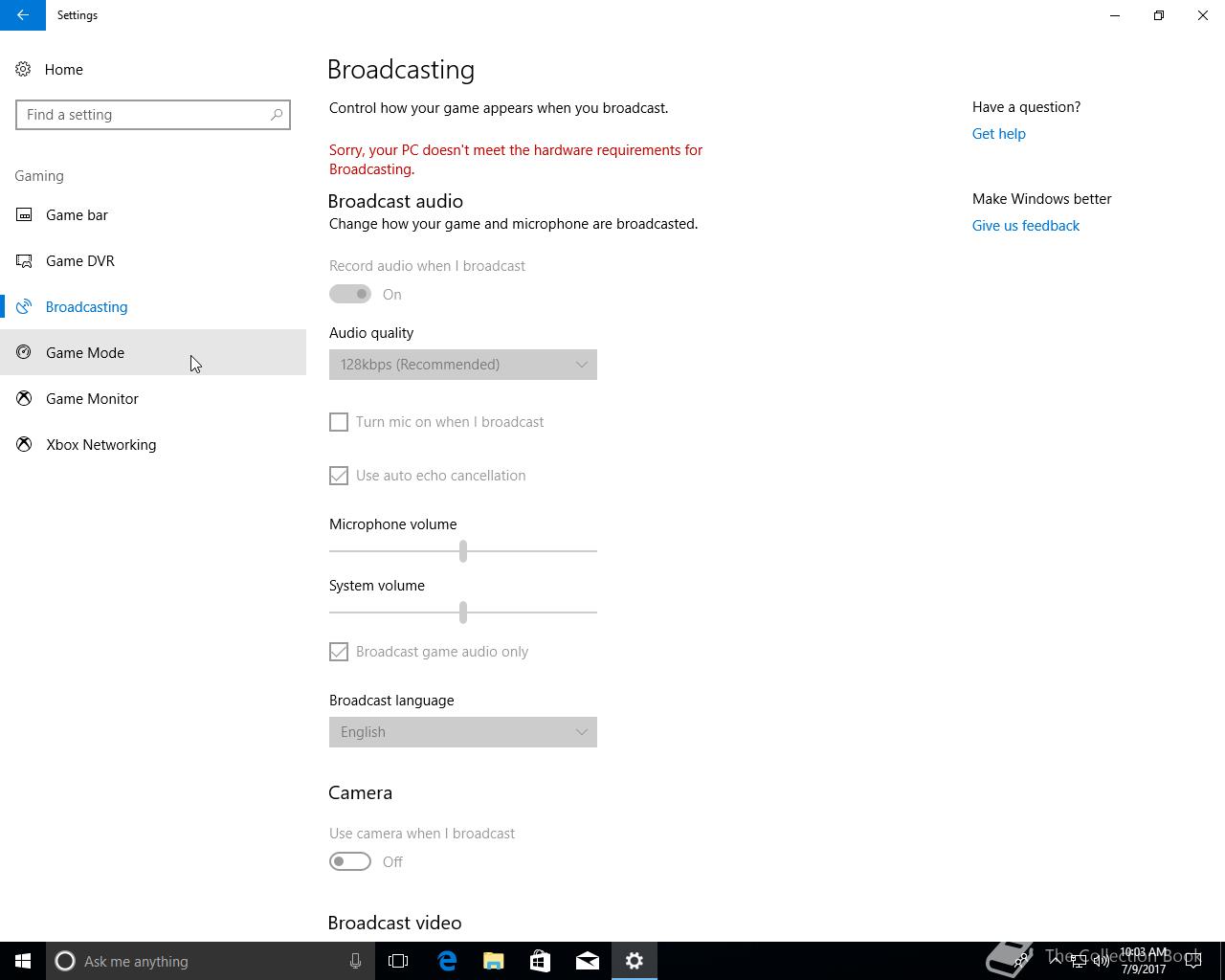
Task: Click the Settings gear taskbar icon
Action: pos(635,961)
